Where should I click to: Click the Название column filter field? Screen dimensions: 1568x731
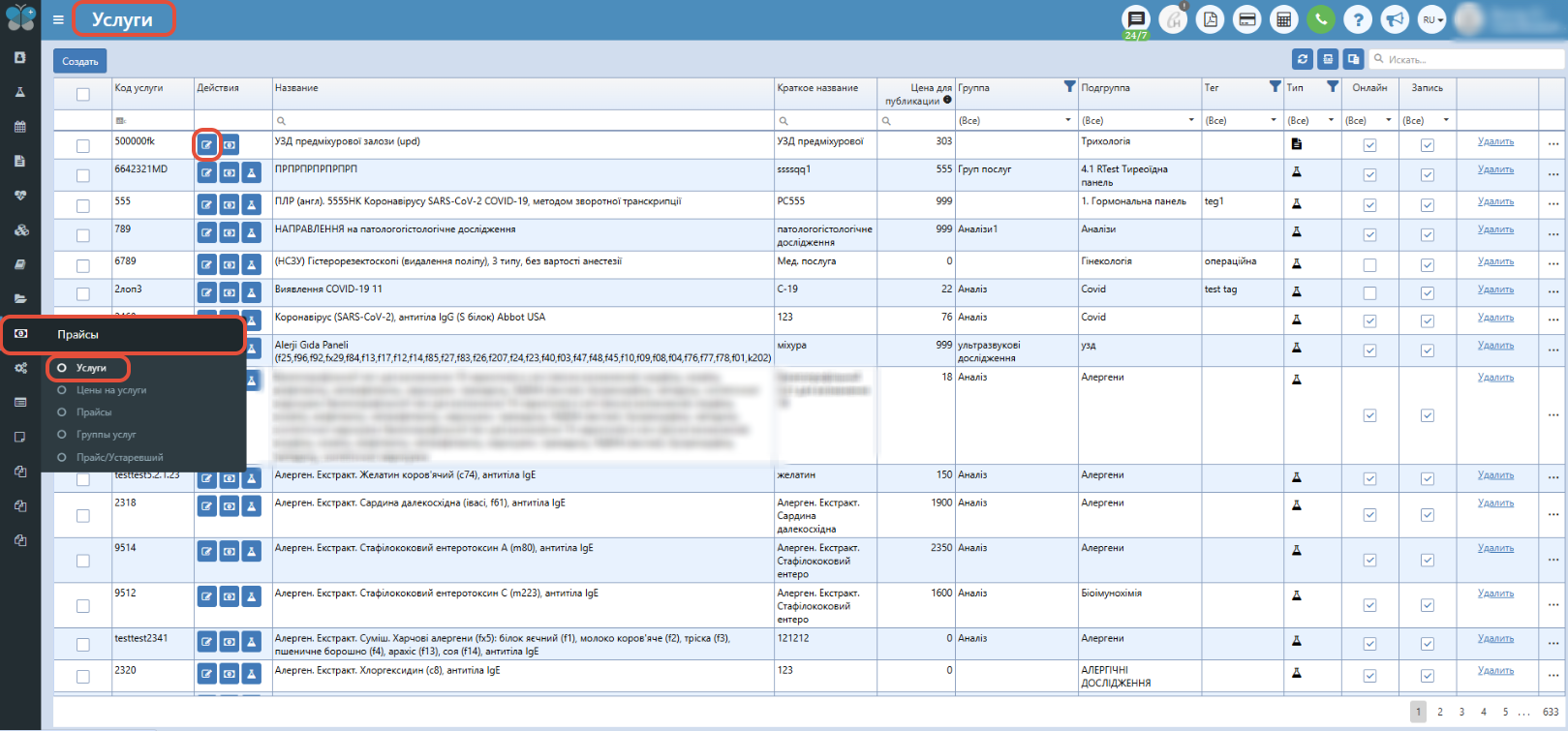[x=523, y=120]
